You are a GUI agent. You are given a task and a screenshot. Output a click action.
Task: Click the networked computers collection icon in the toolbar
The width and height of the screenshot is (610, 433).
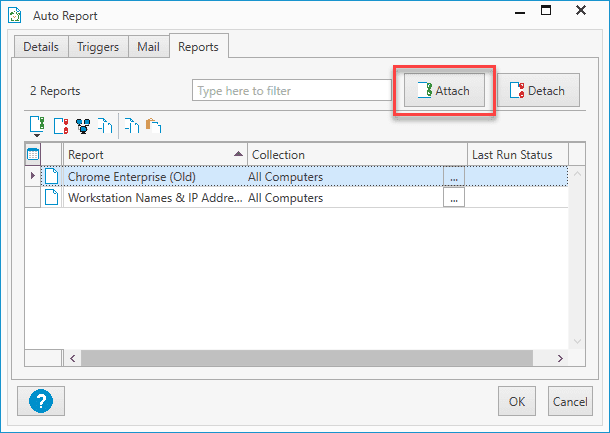point(83,126)
